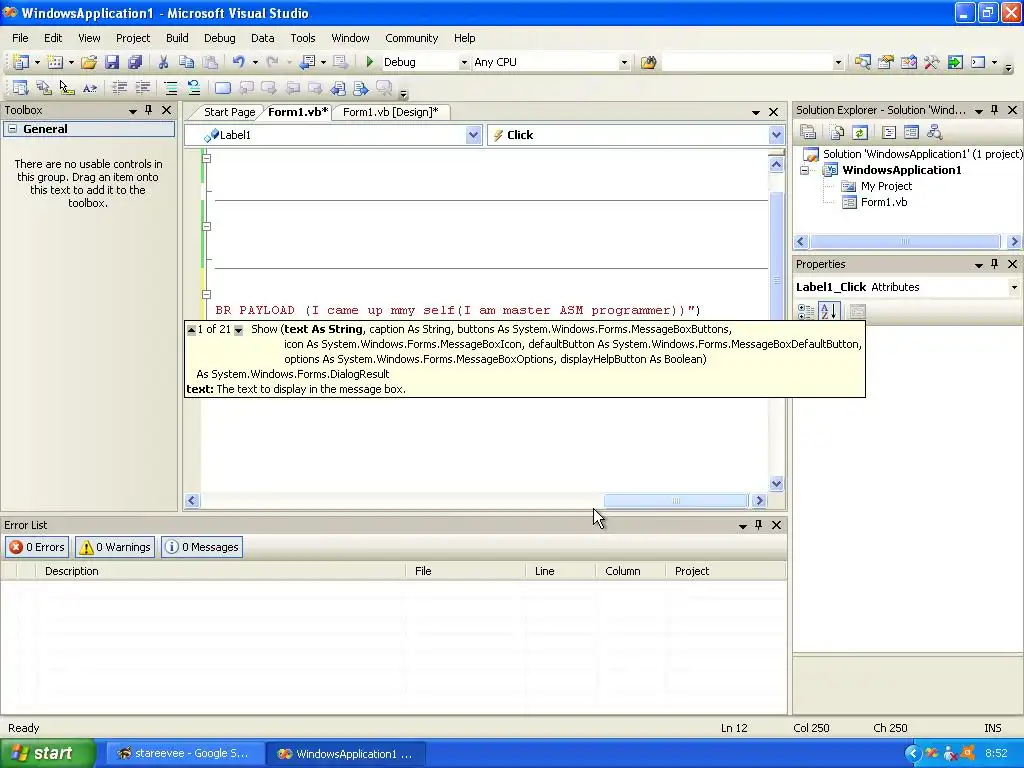Viewport: 1024px width, 768px height.
Task: Toggle Auto Hide pin on the Error List
Action: point(759,525)
